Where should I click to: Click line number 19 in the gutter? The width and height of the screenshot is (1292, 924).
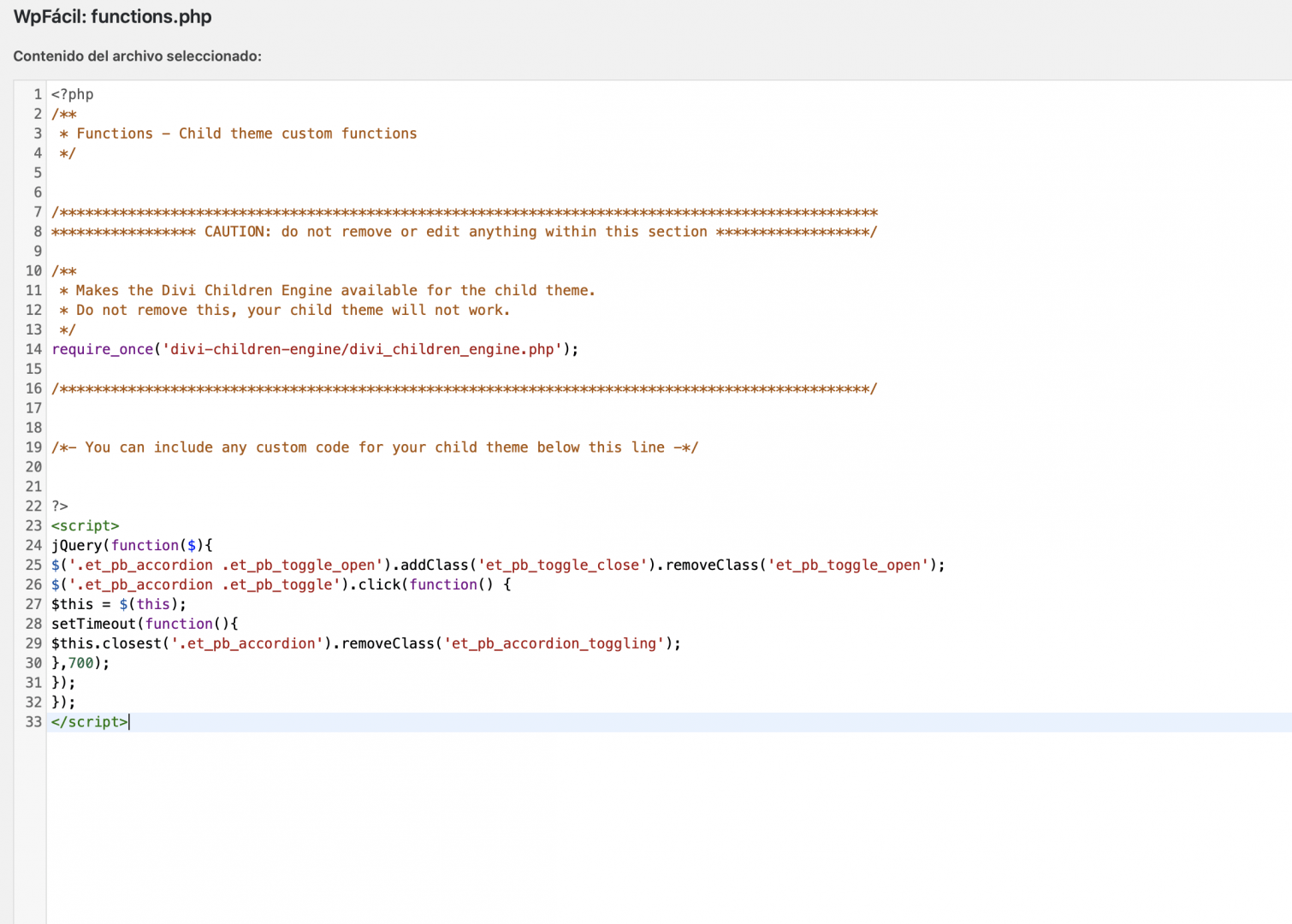(x=33, y=447)
